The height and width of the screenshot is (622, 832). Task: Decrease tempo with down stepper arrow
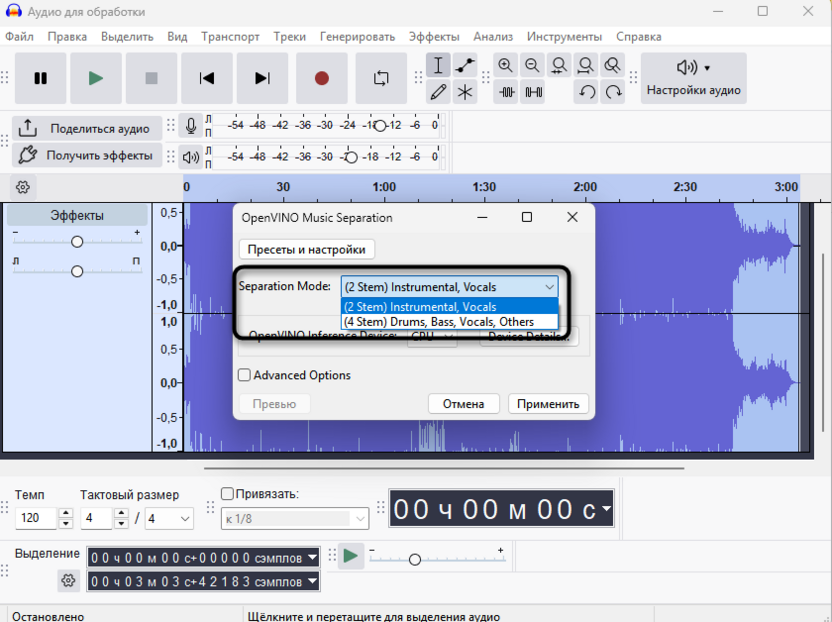[x=66, y=524]
